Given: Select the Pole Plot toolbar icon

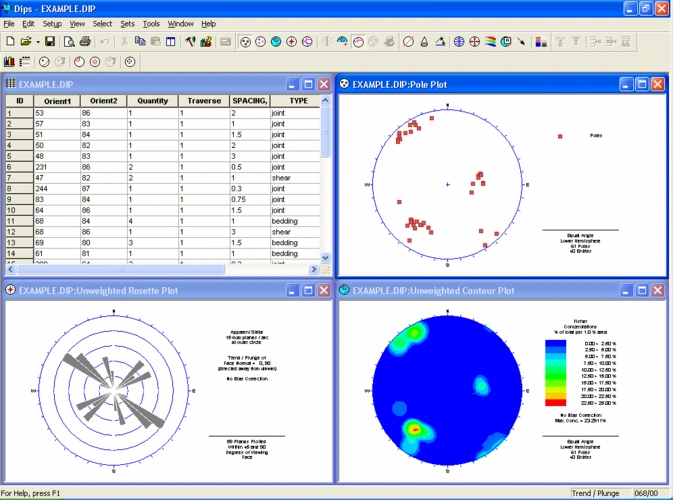Looking at the screenshot, I should [x=245, y=42].
